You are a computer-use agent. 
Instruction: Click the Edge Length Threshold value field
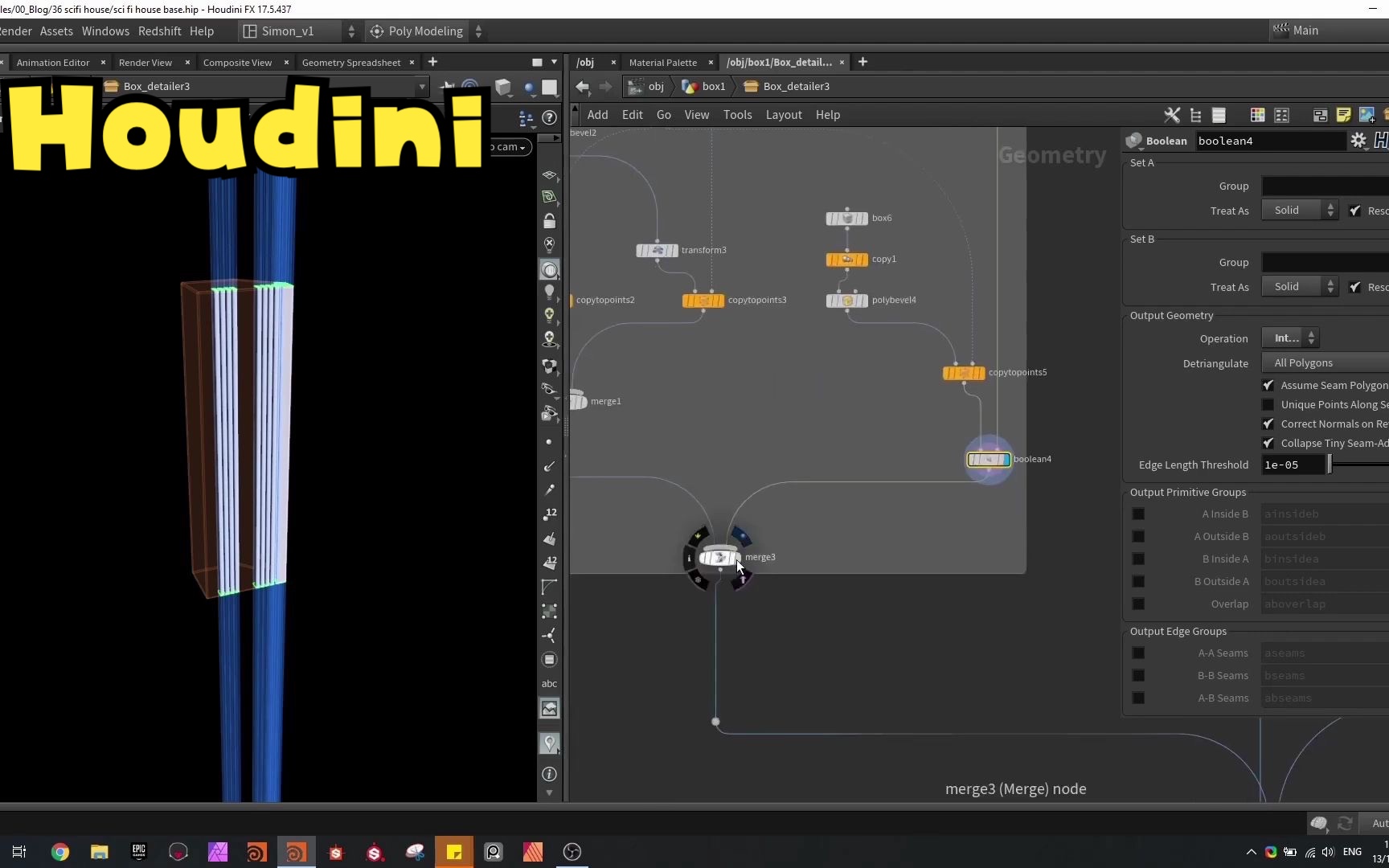pyautogui.click(x=1293, y=465)
